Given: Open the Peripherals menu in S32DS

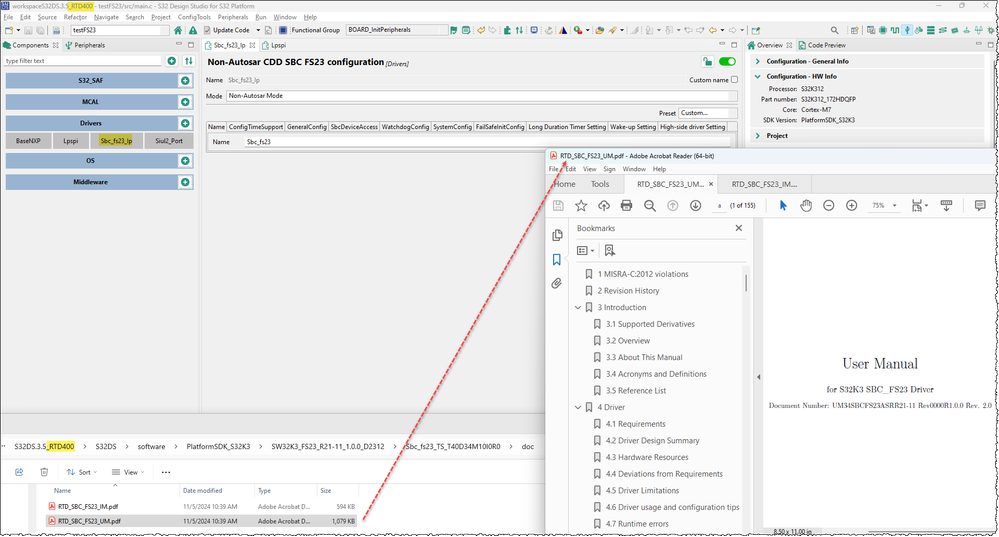Looking at the screenshot, I should point(233,17).
